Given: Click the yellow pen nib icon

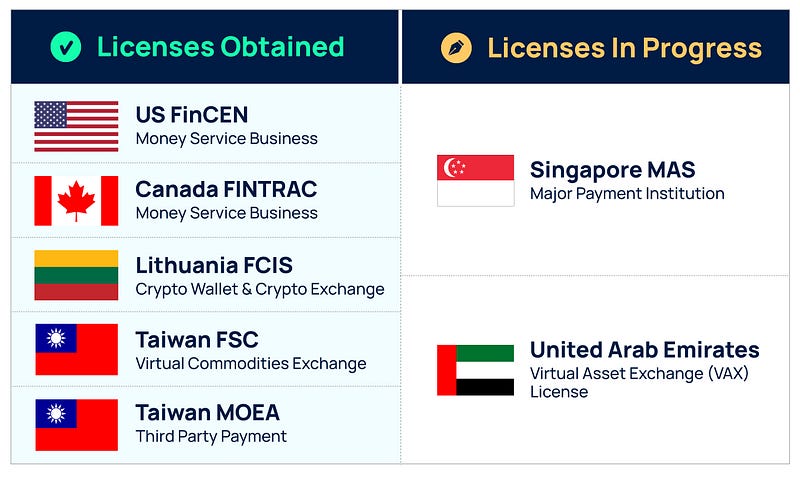Looking at the screenshot, I should (456, 47).
